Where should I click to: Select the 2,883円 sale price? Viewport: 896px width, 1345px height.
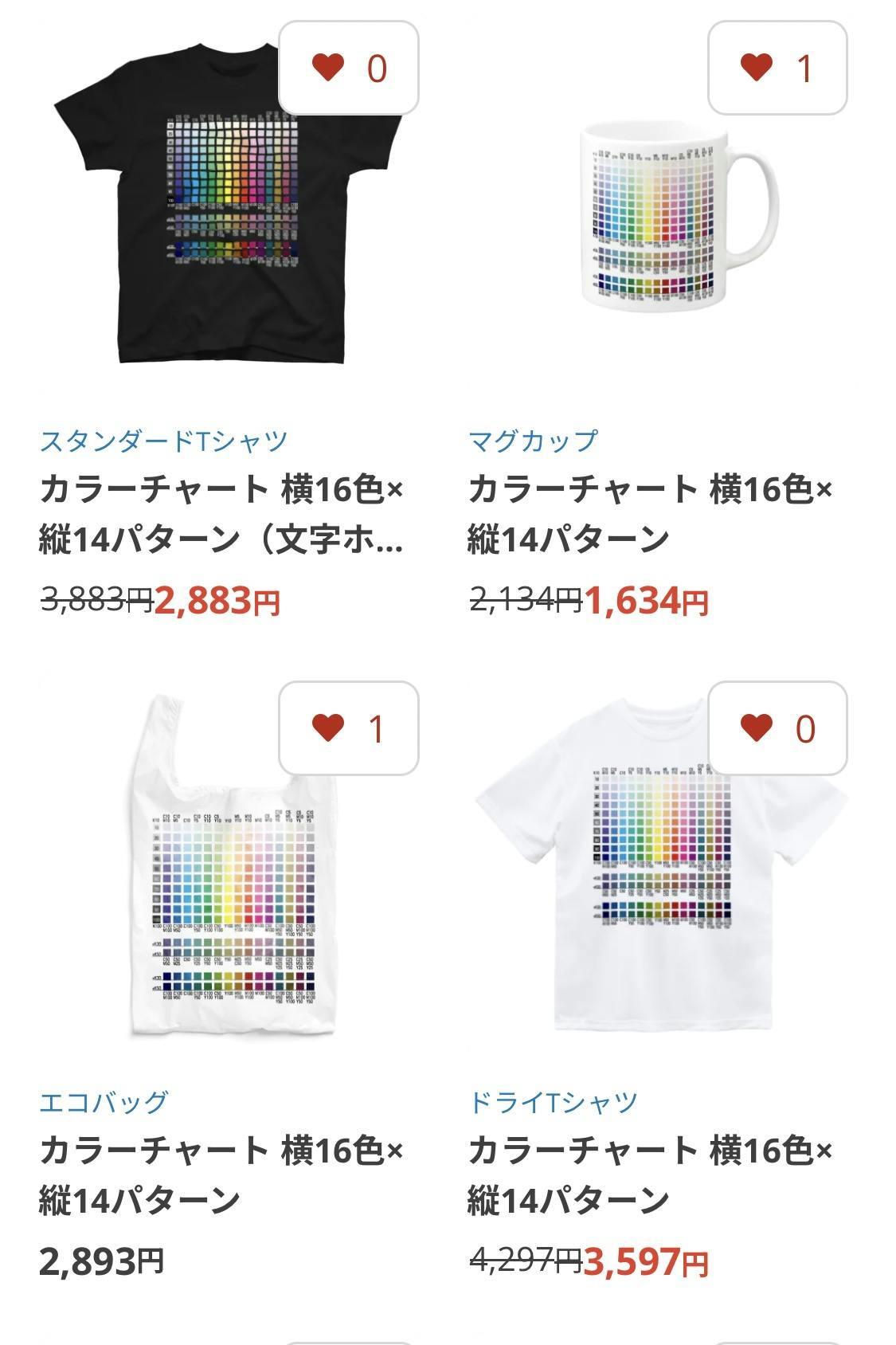(217, 601)
